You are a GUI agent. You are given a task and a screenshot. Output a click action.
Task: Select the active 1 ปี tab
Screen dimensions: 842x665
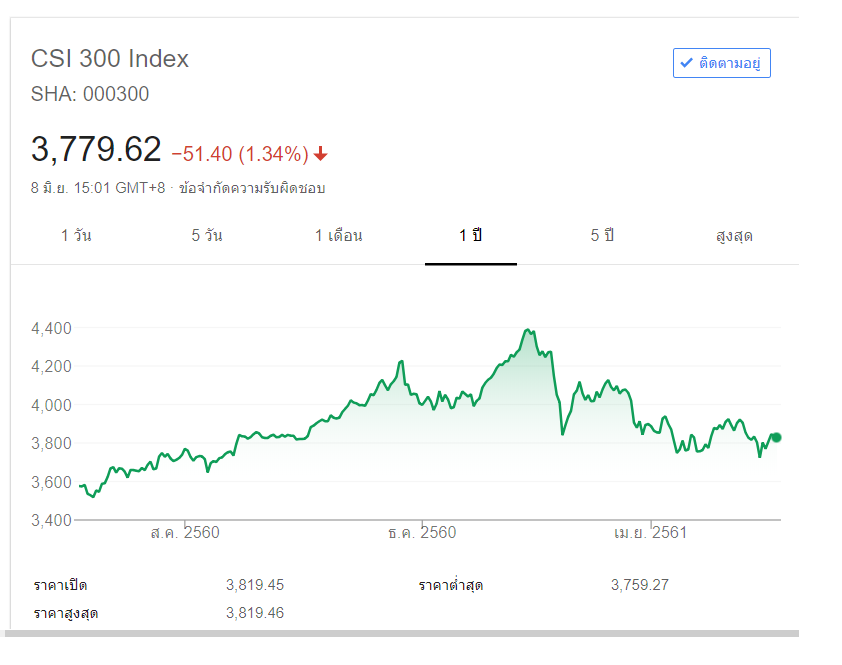[x=471, y=236]
